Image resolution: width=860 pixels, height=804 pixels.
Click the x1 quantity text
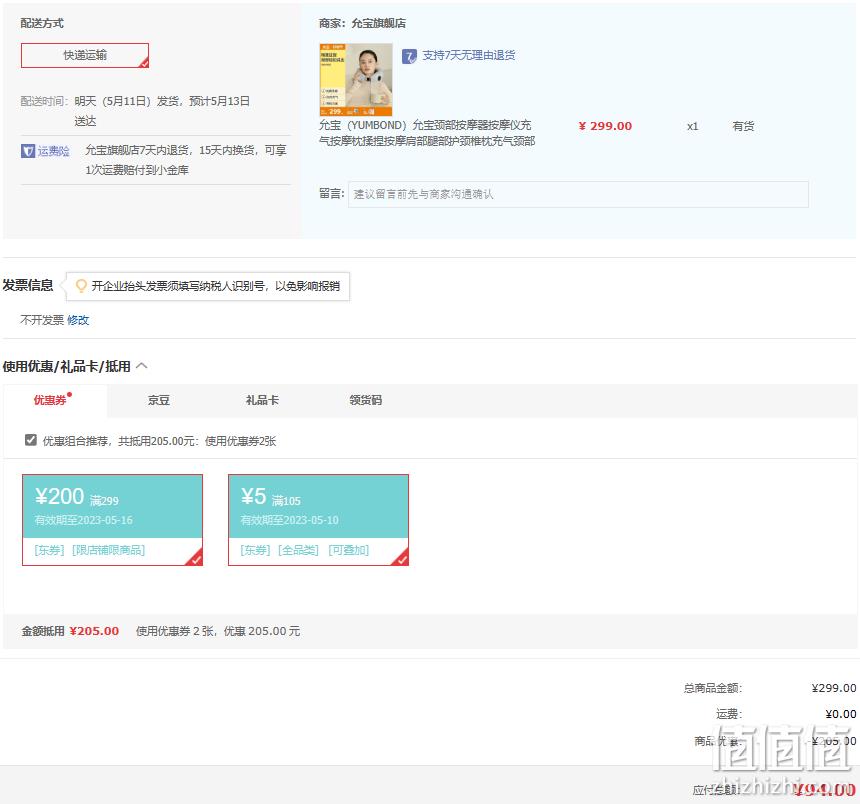(x=693, y=126)
